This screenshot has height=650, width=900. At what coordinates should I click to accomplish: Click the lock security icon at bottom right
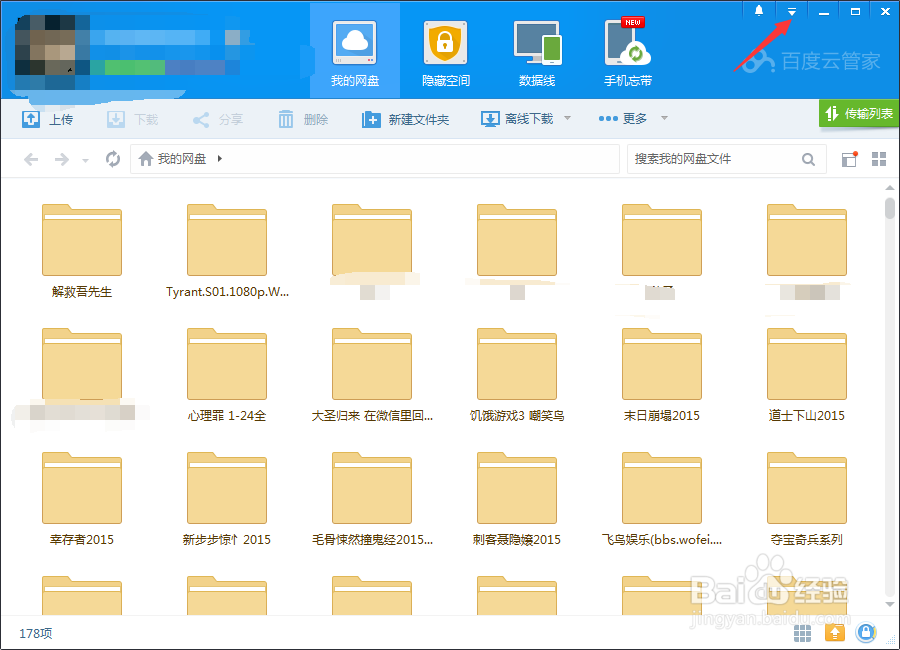[866, 633]
